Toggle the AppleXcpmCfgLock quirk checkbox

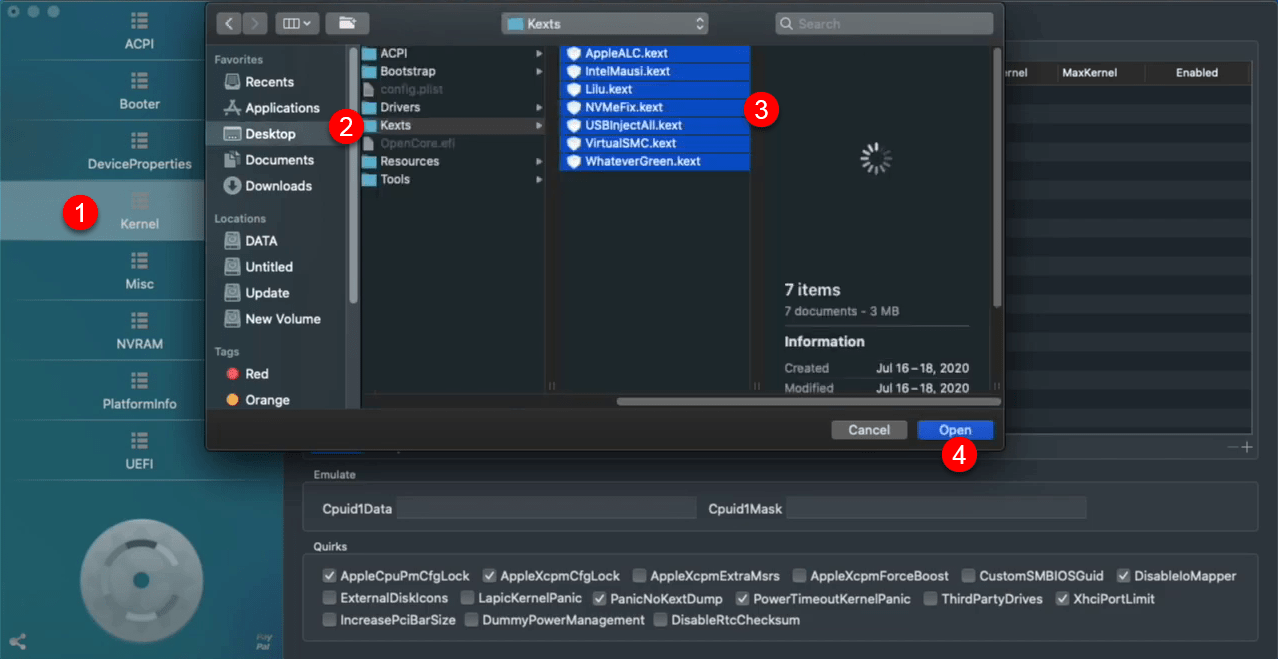pos(490,576)
